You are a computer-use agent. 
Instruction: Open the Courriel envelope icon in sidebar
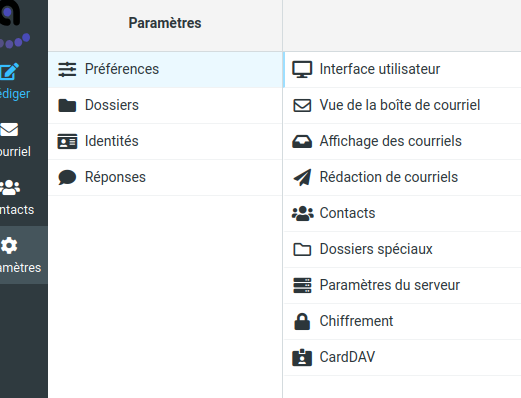click(x=9, y=130)
